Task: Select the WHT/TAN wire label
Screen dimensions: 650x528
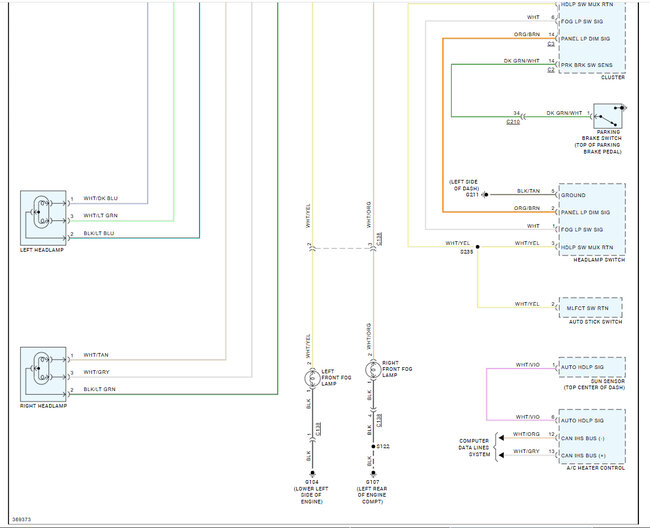Action: (x=96, y=355)
